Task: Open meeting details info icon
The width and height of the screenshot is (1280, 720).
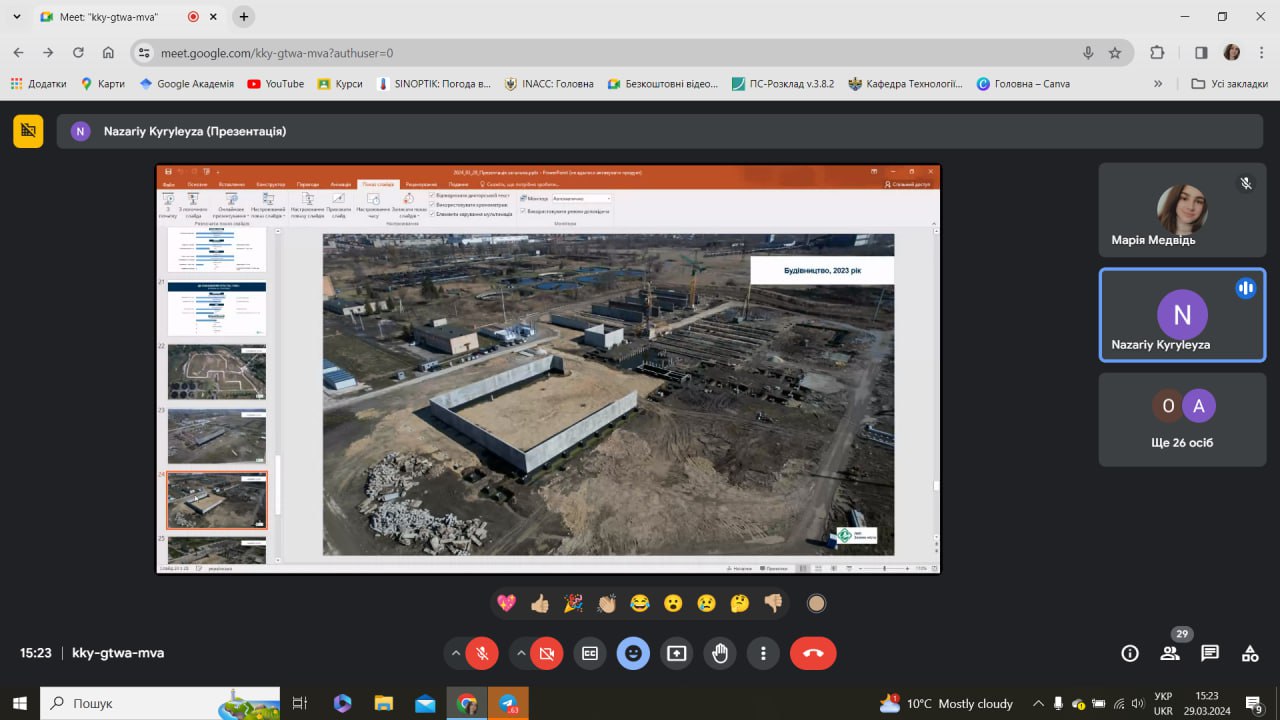Action: 1130,653
